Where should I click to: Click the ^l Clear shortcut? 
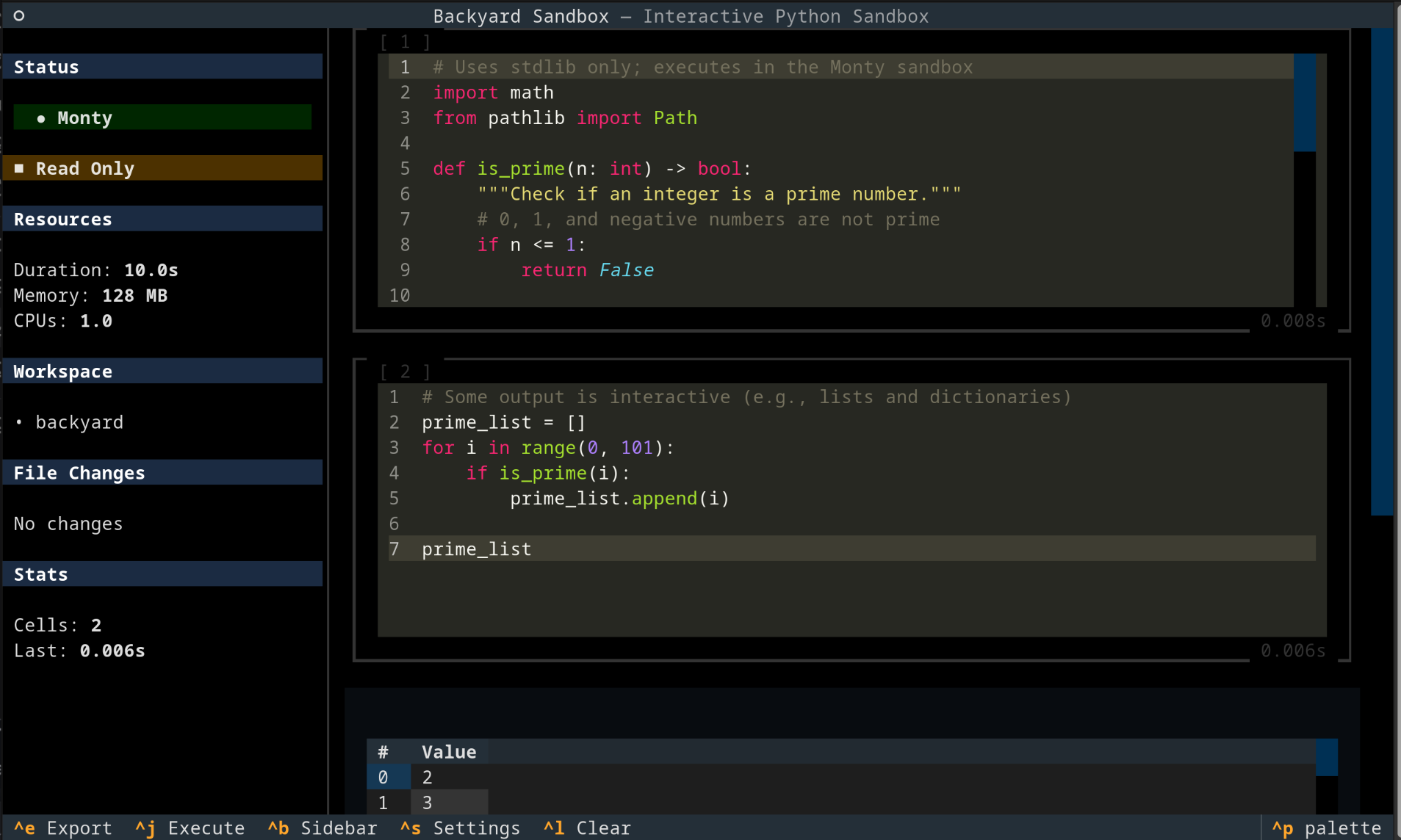[x=587, y=828]
